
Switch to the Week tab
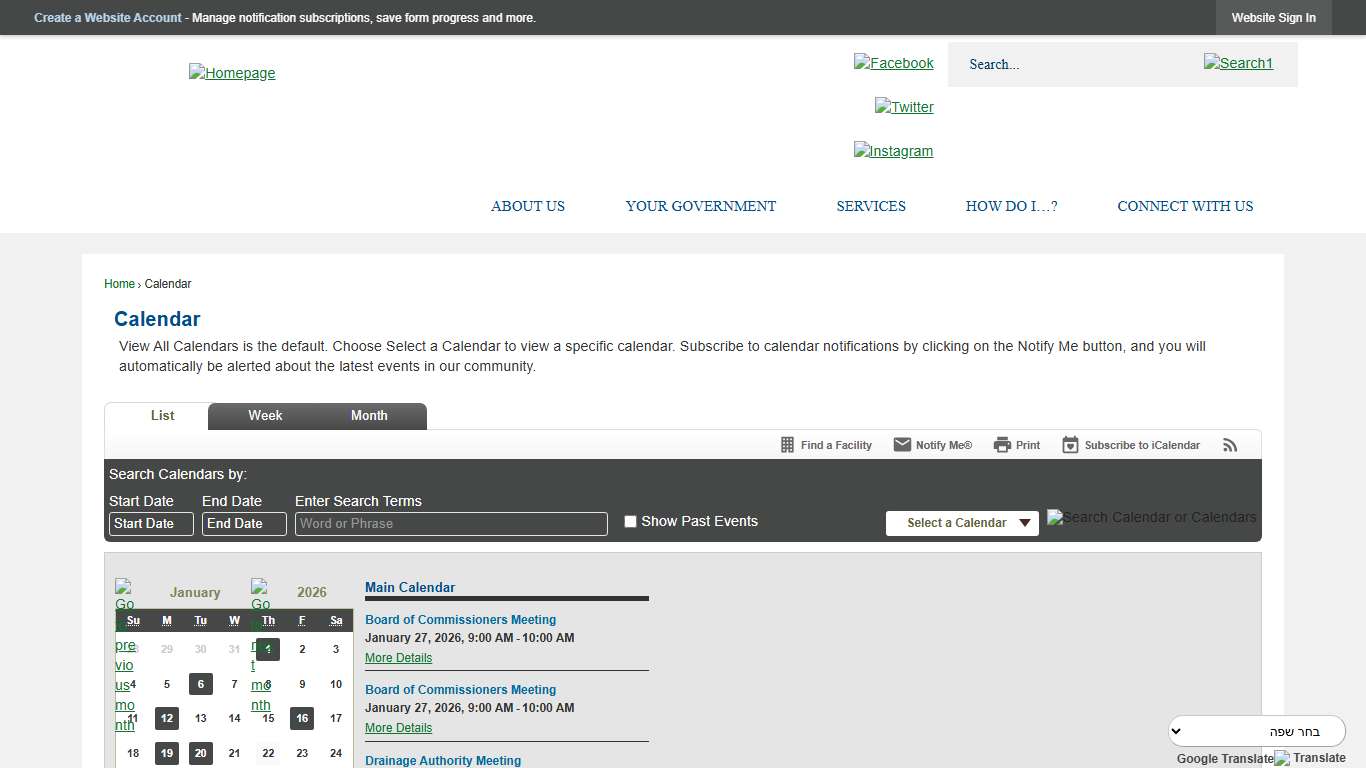pyautogui.click(x=265, y=416)
